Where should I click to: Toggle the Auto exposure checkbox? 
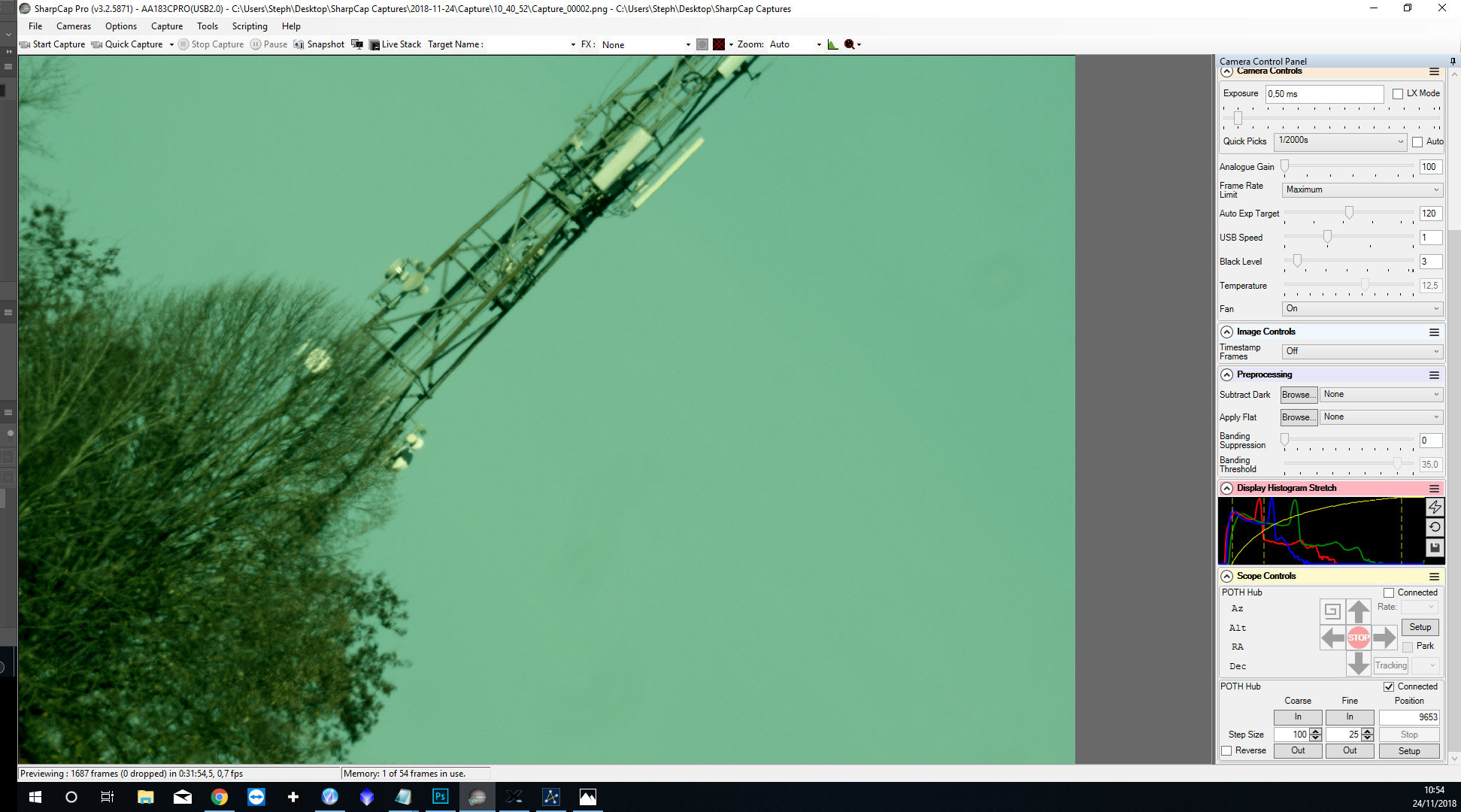point(1417,141)
